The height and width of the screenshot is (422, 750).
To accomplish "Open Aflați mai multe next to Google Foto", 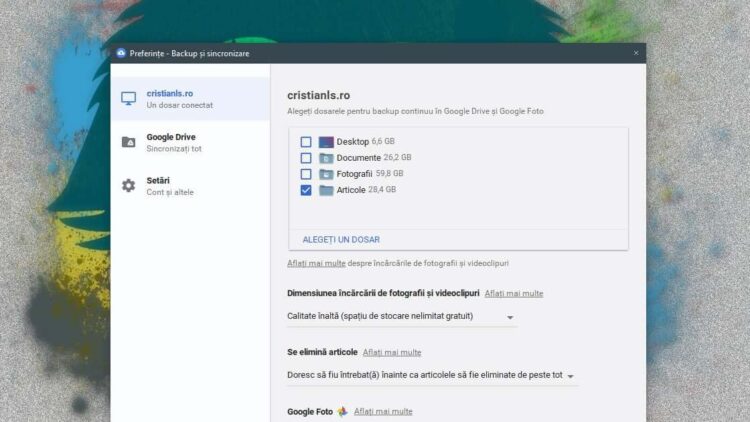I will (x=383, y=411).
